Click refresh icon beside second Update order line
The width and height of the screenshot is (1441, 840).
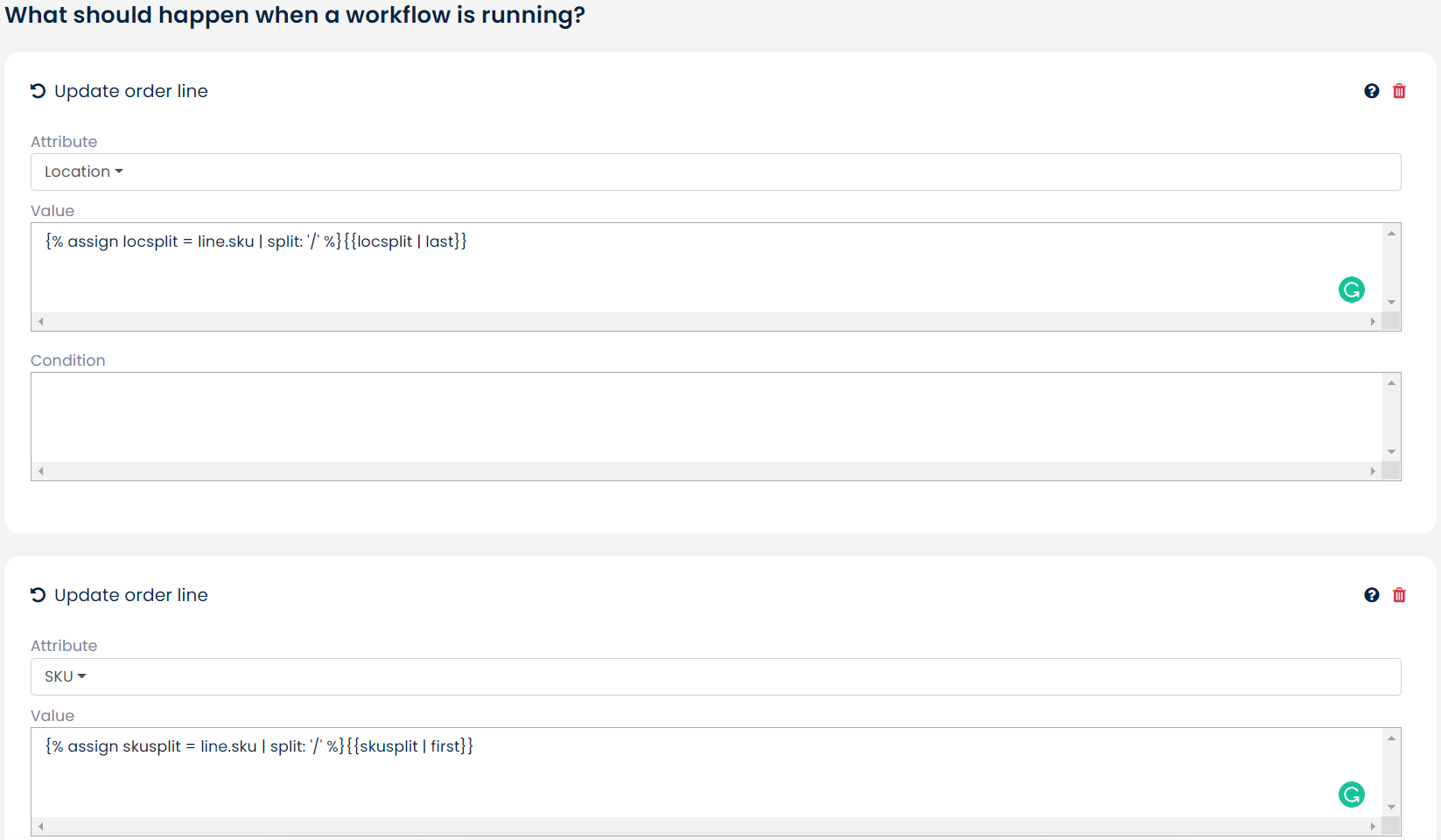tap(38, 595)
